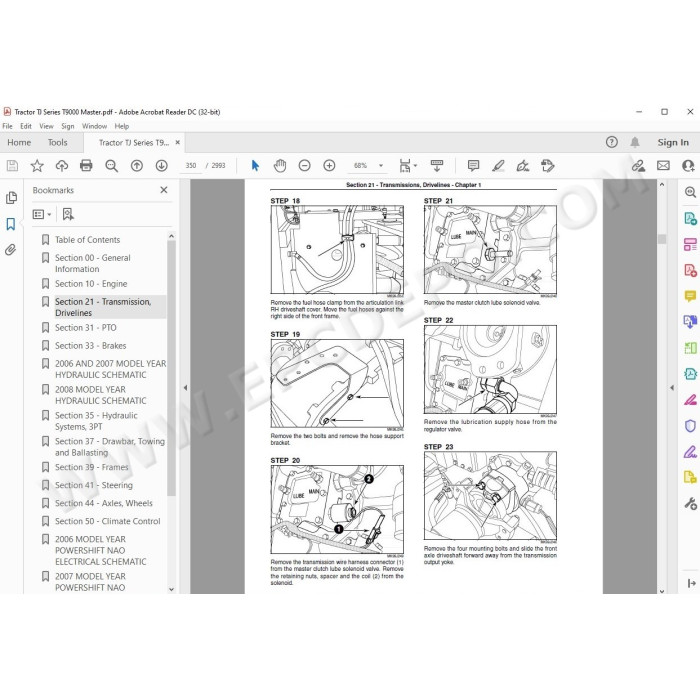The width and height of the screenshot is (700, 700).
Task: Click the page number input field
Action: [x=191, y=166]
